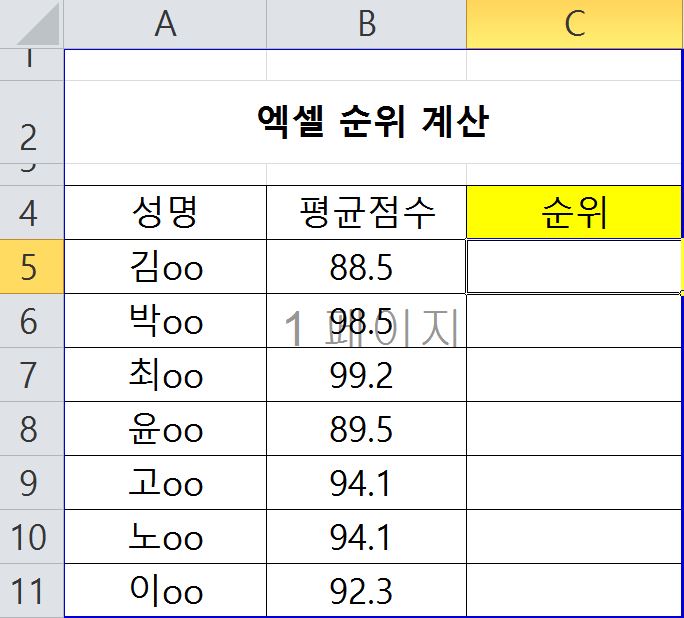Click the 94.1 score in 노oo row
684x618 pixels.
(x=366, y=537)
